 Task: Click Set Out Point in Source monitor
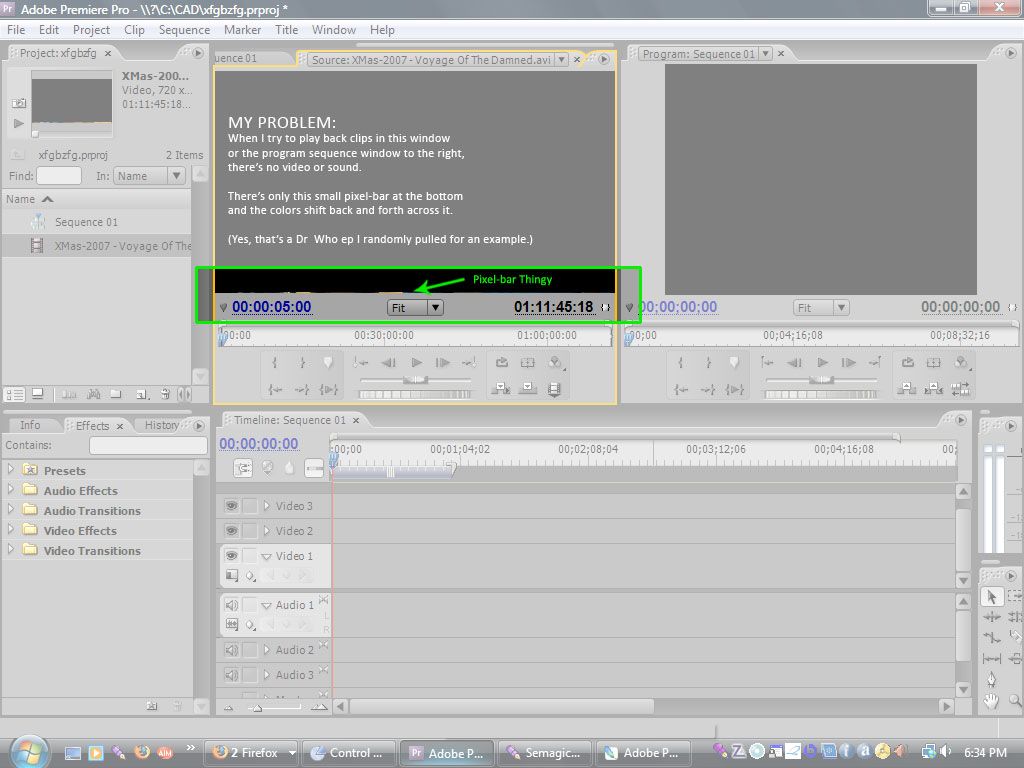(302, 362)
